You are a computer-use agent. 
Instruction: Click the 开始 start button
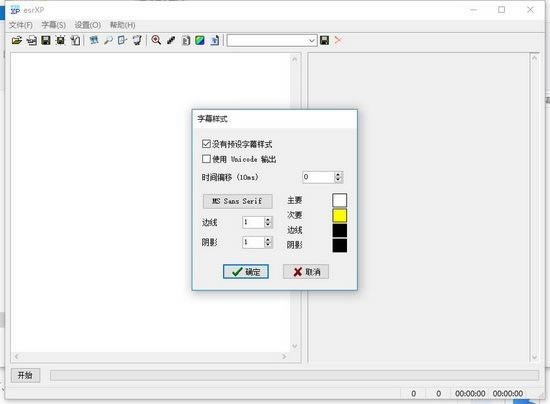click(25, 375)
